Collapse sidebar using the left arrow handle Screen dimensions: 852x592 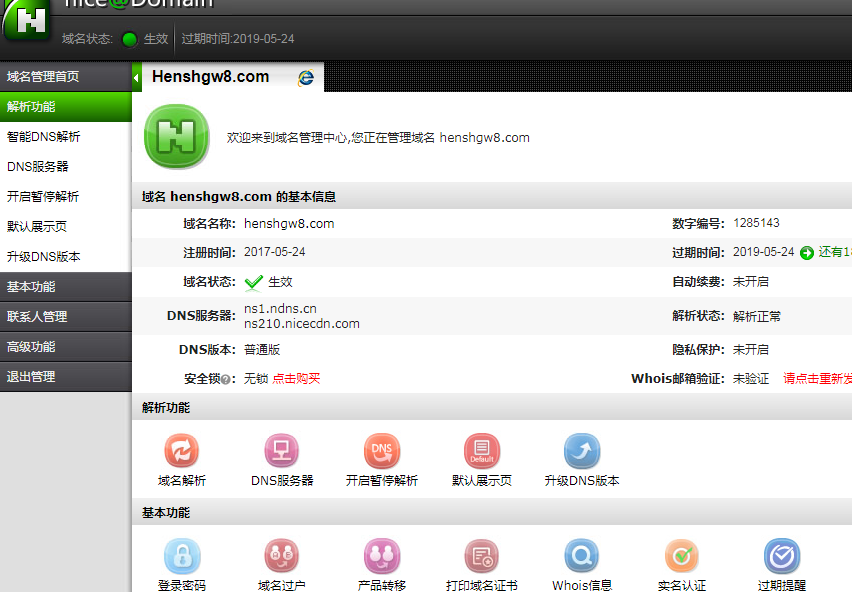pyautogui.click(x=136, y=77)
